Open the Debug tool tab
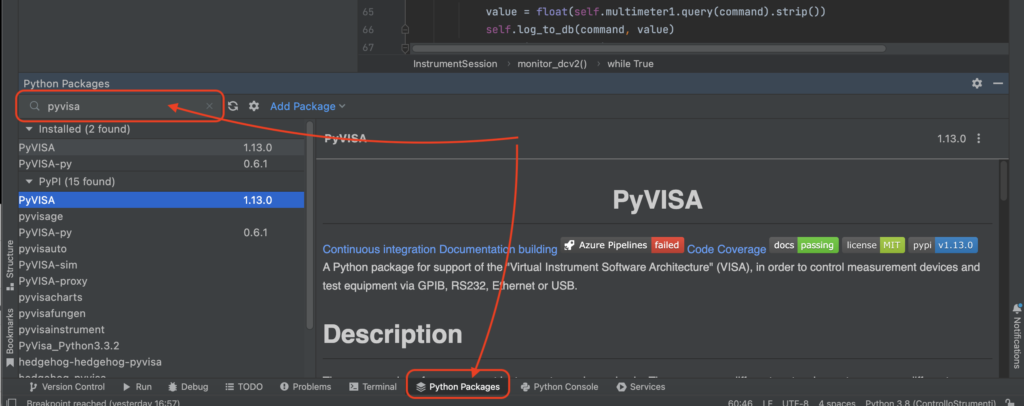Screen dimensions: 1024x406 pos(188,386)
